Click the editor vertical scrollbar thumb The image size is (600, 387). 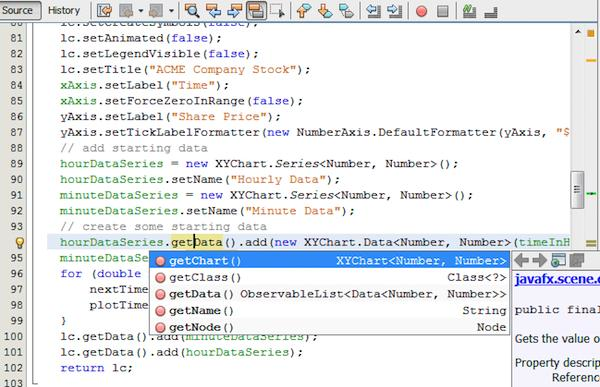tap(577, 189)
